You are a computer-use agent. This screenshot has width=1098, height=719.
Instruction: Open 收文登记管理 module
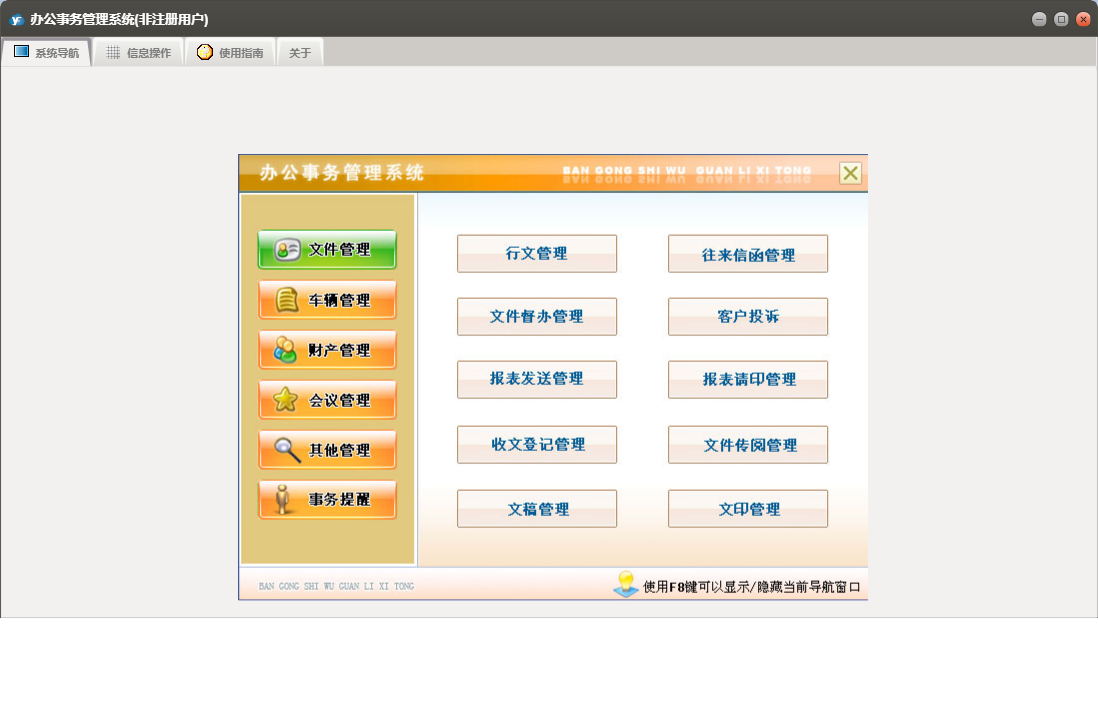(x=537, y=445)
